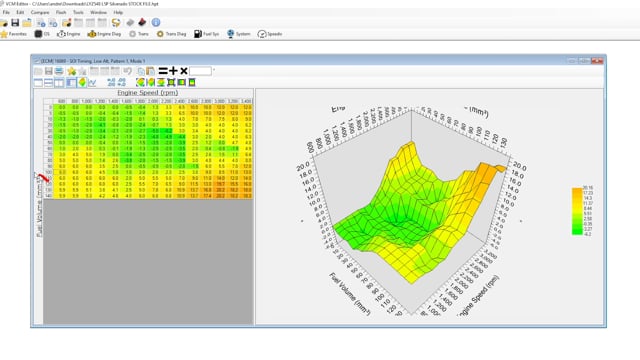
Task: Click the first graph rotation icon after decimals
Action: tap(140, 82)
